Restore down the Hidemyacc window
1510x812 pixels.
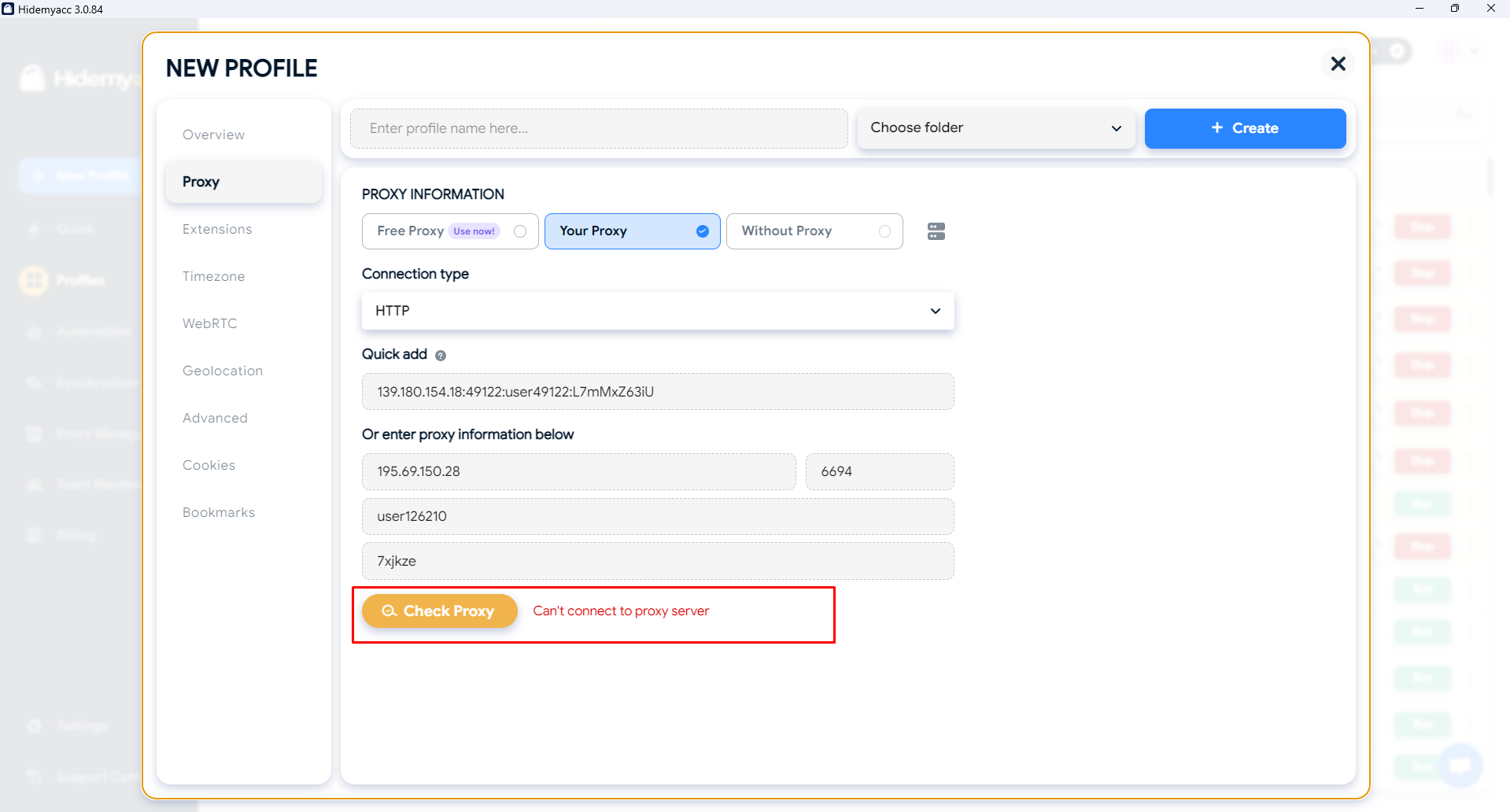pos(1455,9)
